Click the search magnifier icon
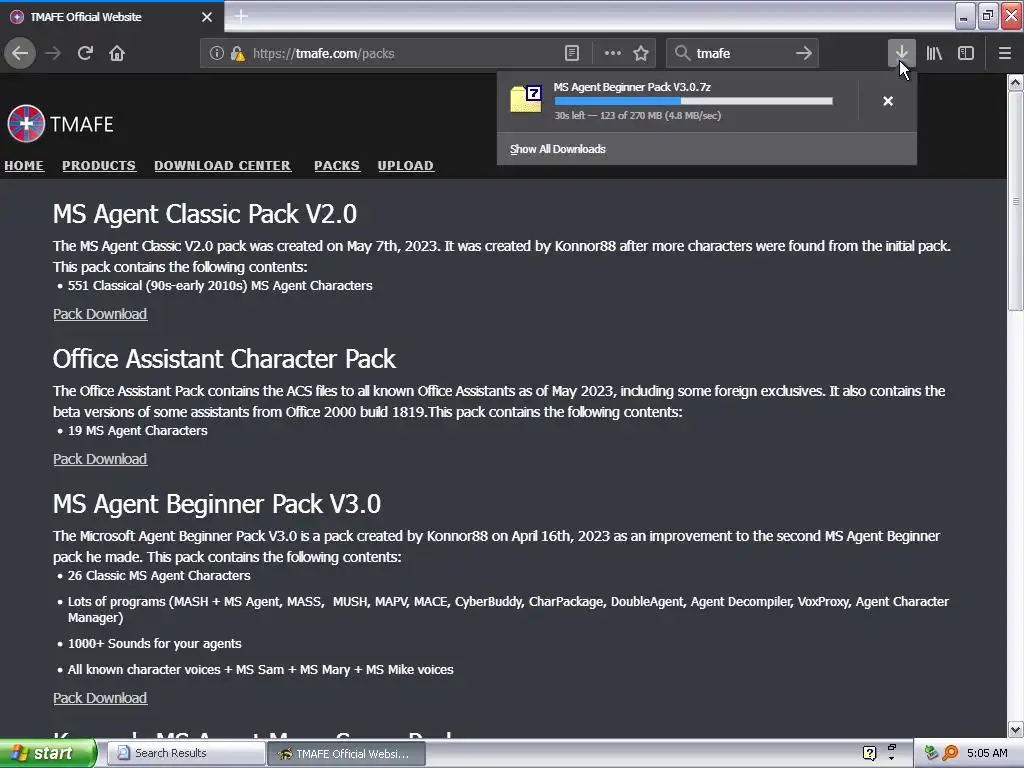Viewport: 1024px width, 768px height. (682, 53)
